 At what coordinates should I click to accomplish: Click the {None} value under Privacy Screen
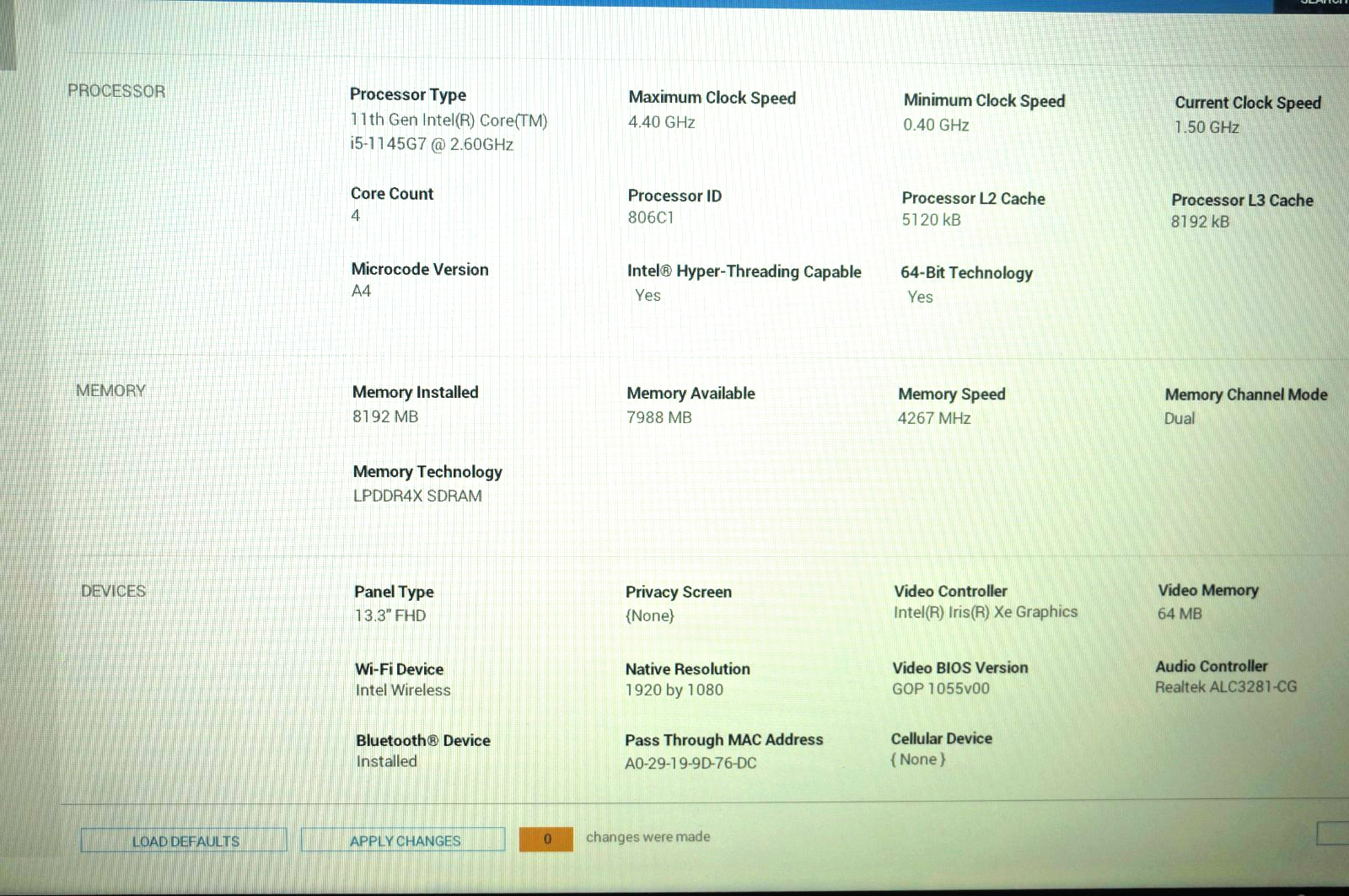click(650, 615)
